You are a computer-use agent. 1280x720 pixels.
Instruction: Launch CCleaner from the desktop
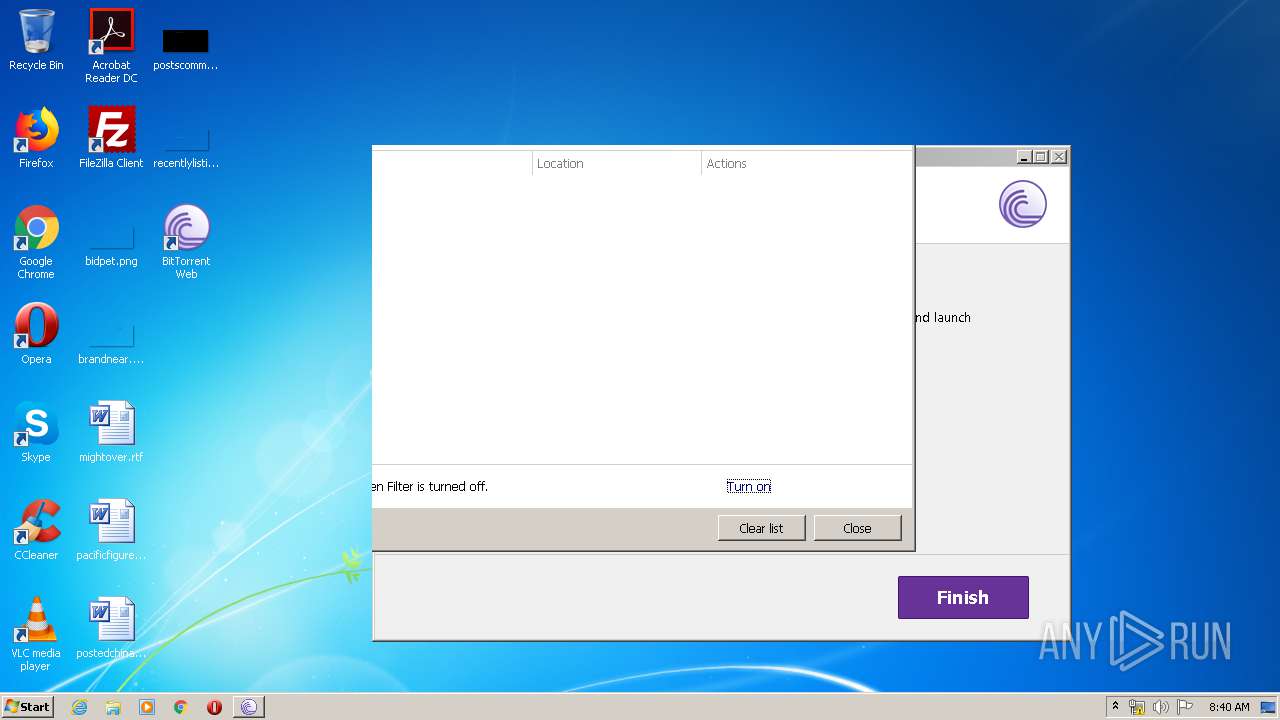36,530
